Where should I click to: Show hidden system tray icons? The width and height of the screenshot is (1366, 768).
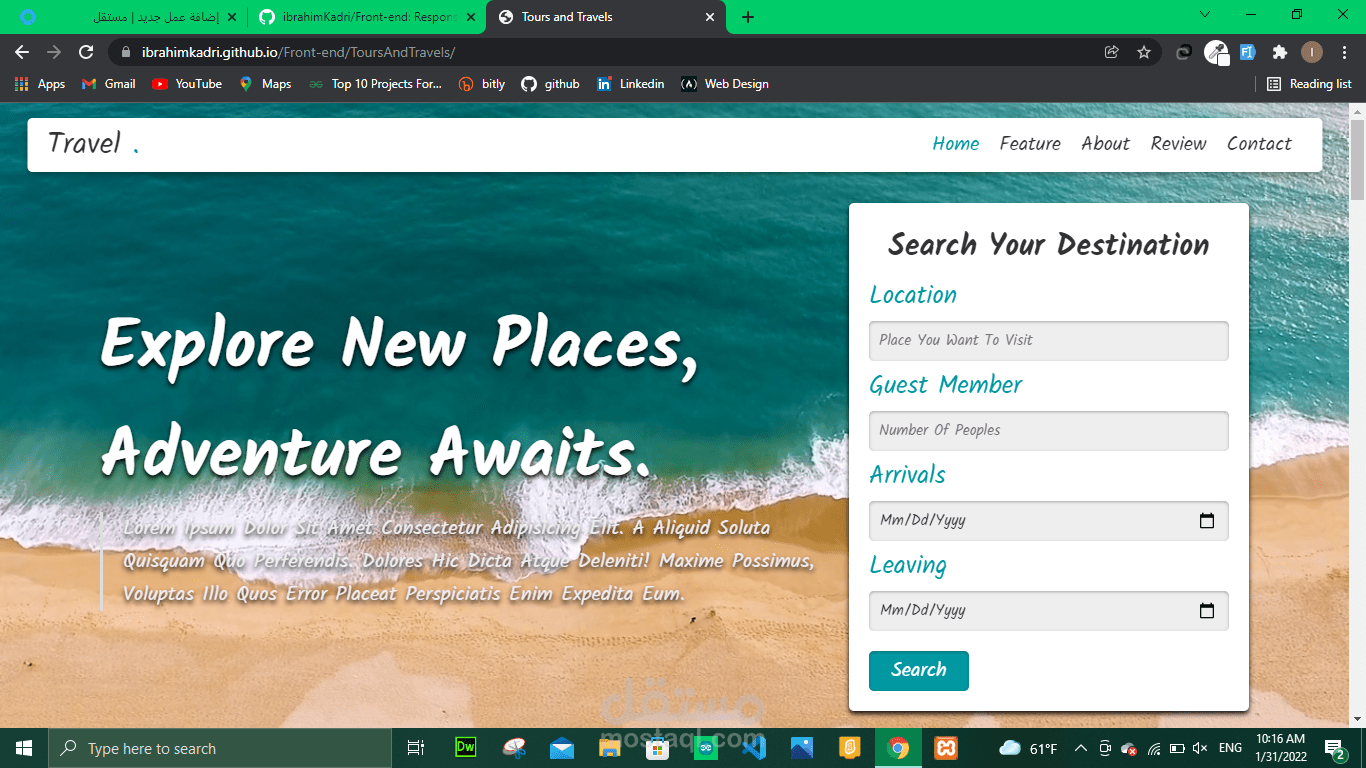1081,748
